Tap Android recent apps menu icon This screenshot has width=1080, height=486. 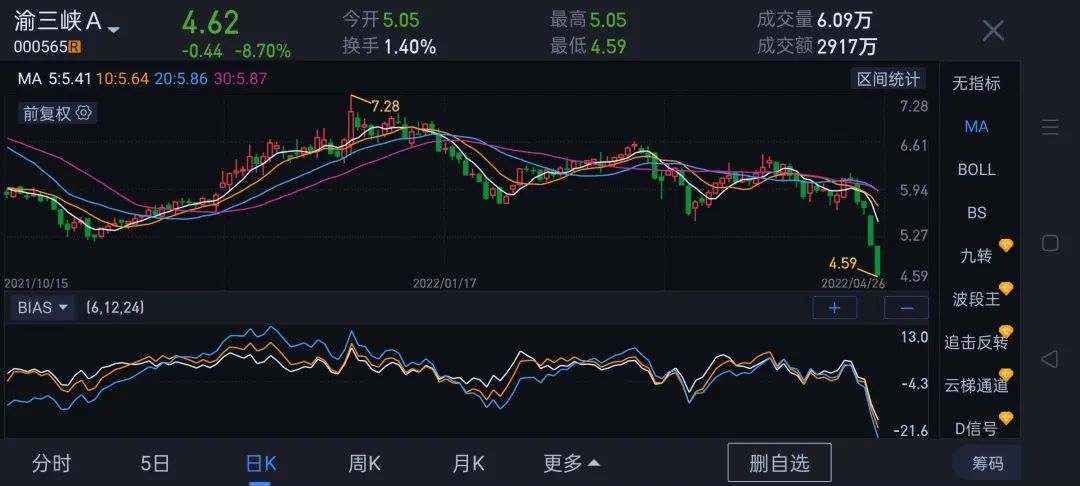[1049, 127]
